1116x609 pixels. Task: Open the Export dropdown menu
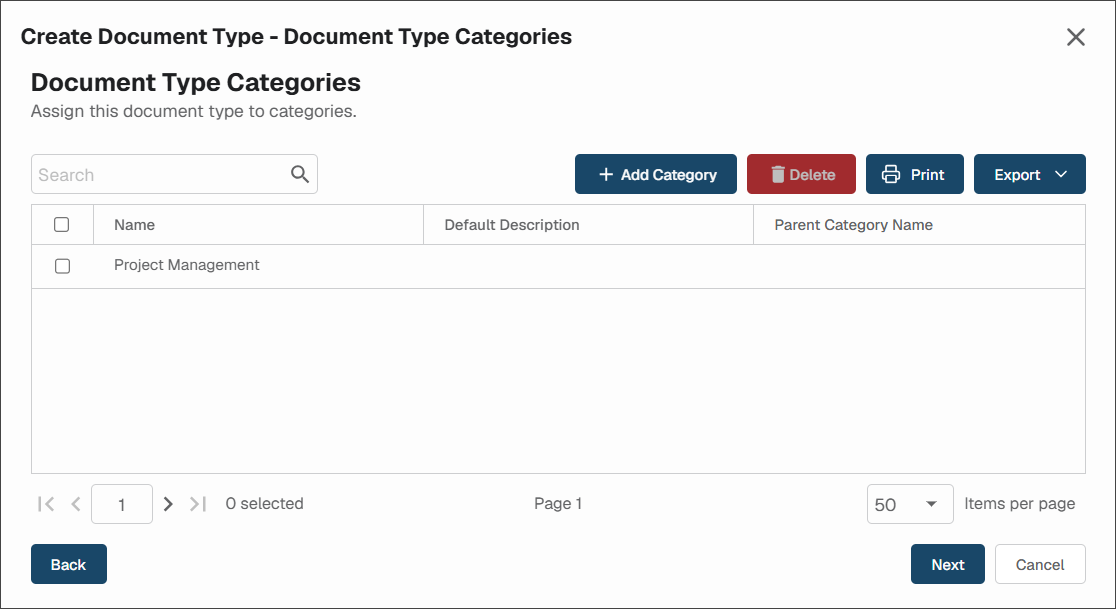point(1029,174)
